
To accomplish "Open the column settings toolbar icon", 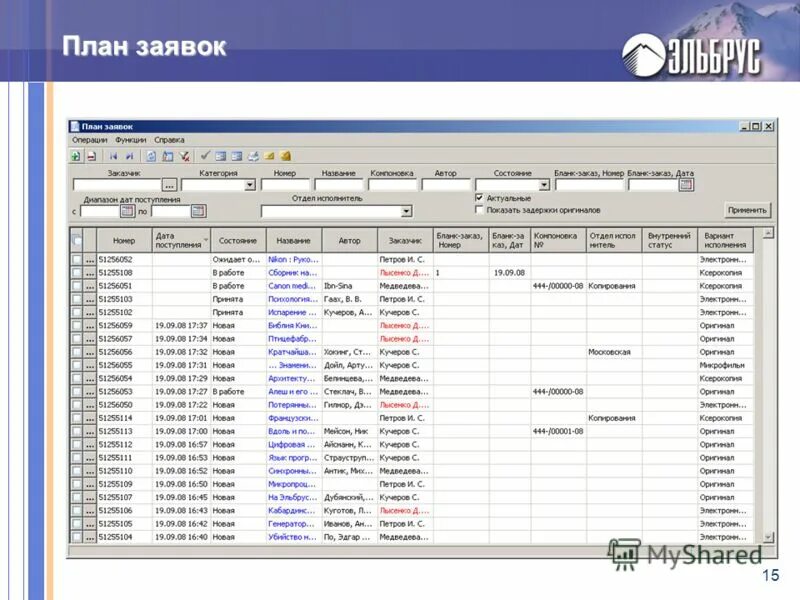I will (167, 156).
